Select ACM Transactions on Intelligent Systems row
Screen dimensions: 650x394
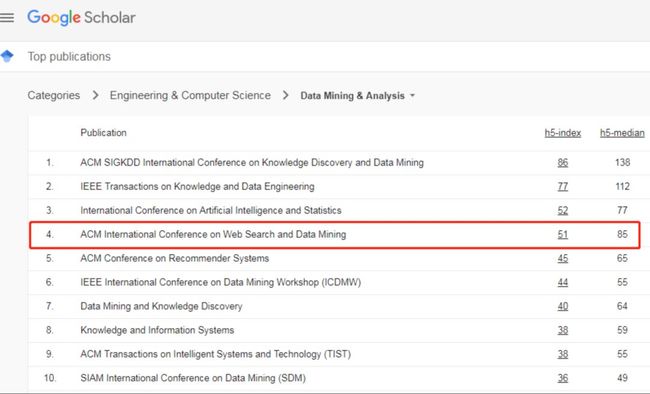337,354
